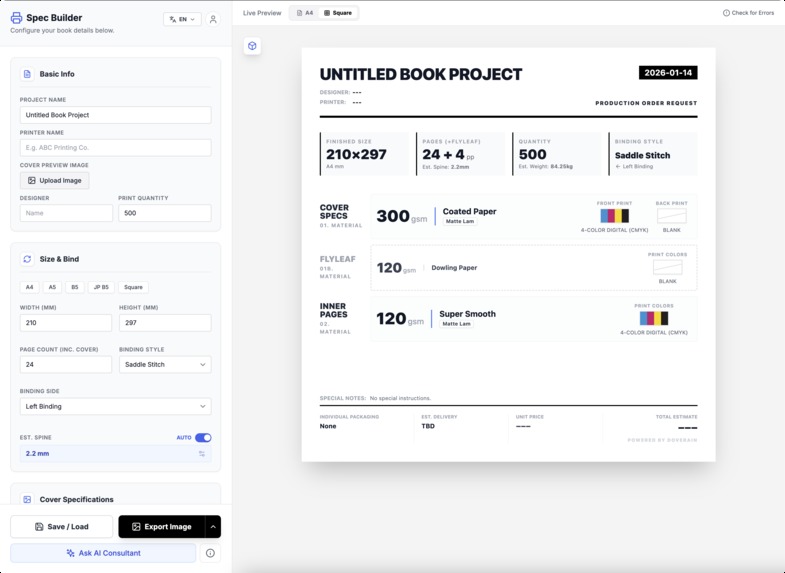Switch Live Preview to A4 tab
785x573 pixels.
(x=305, y=13)
